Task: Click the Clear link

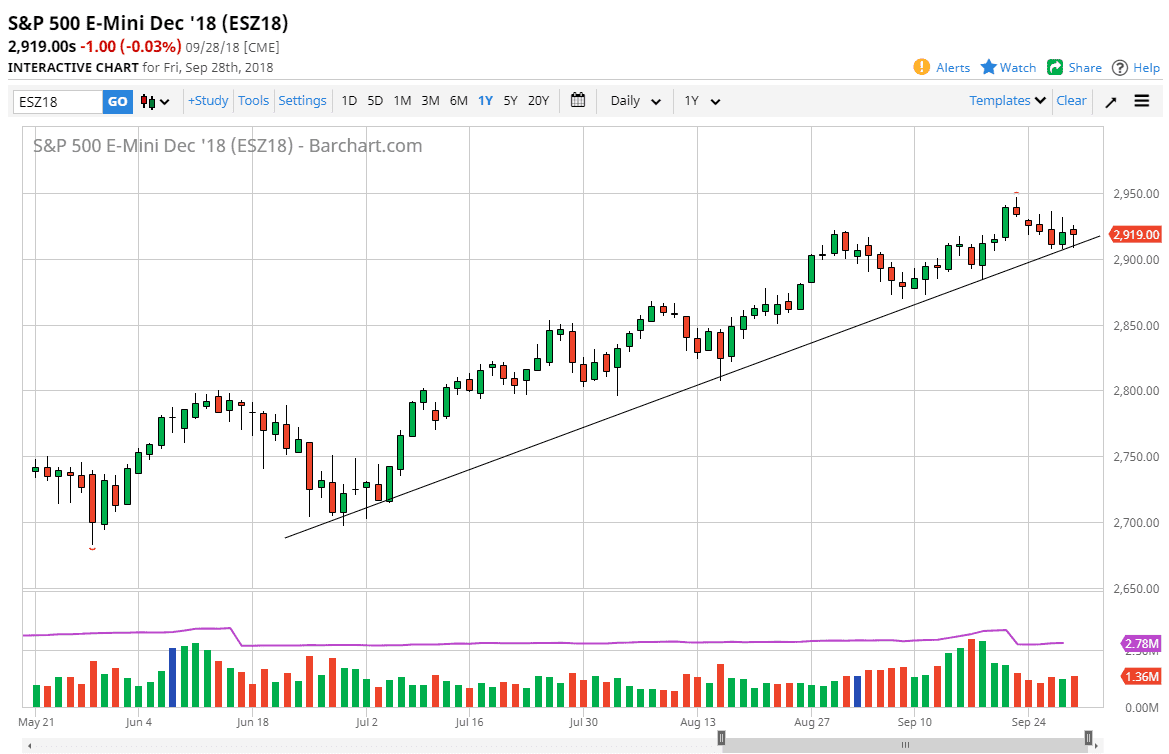Action: click(1071, 100)
